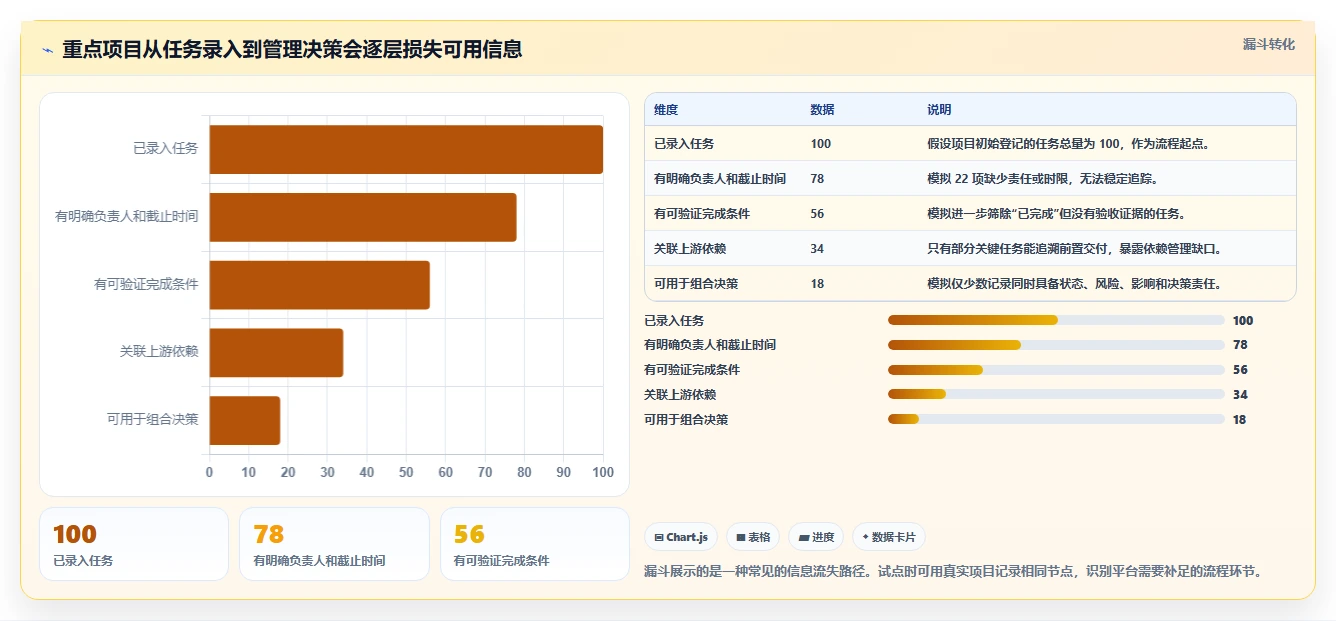The width and height of the screenshot is (1336, 621).
Task: Click the description starting 模拟 22 项
Action: pos(1043,179)
